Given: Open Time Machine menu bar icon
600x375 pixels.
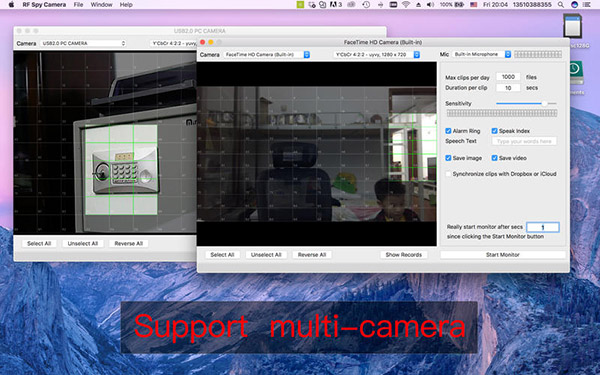Looking at the screenshot, I should (x=366, y=5).
